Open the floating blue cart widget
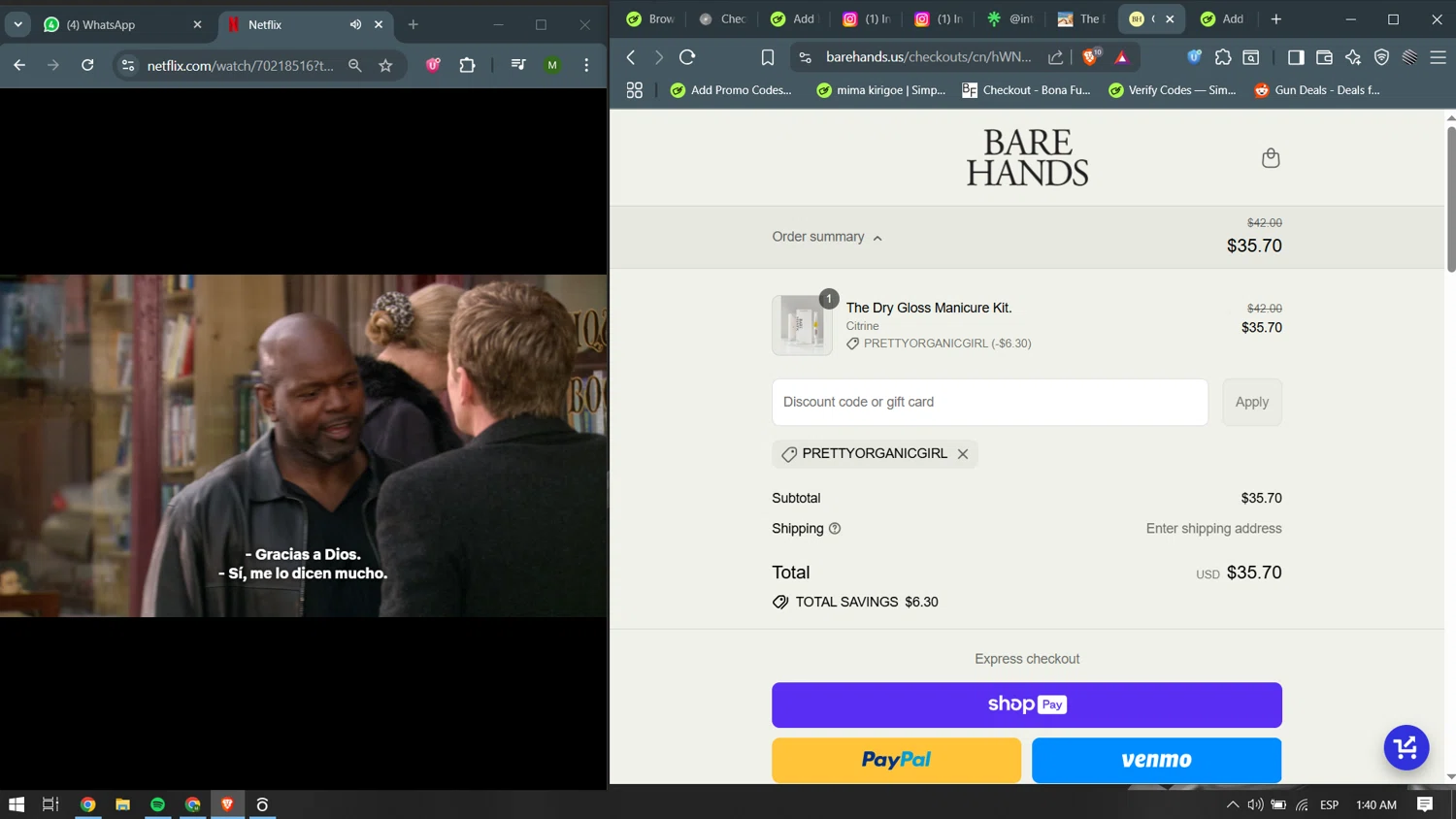 [x=1406, y=747]
